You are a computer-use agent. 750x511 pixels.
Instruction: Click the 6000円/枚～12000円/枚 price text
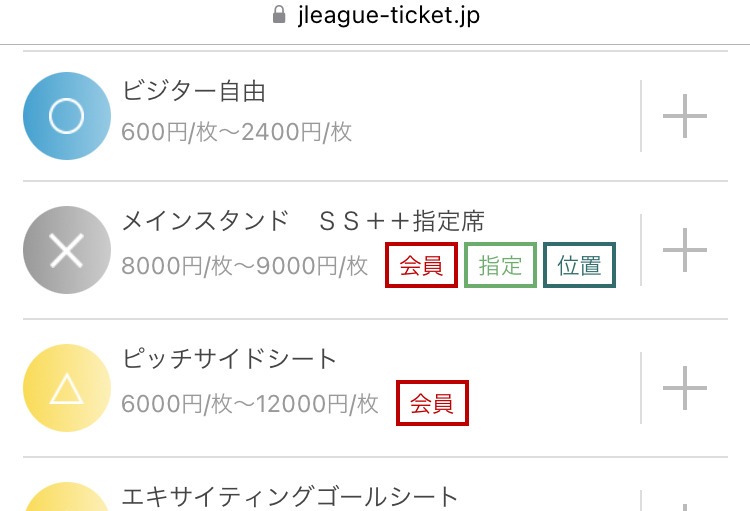click(250, 404)
